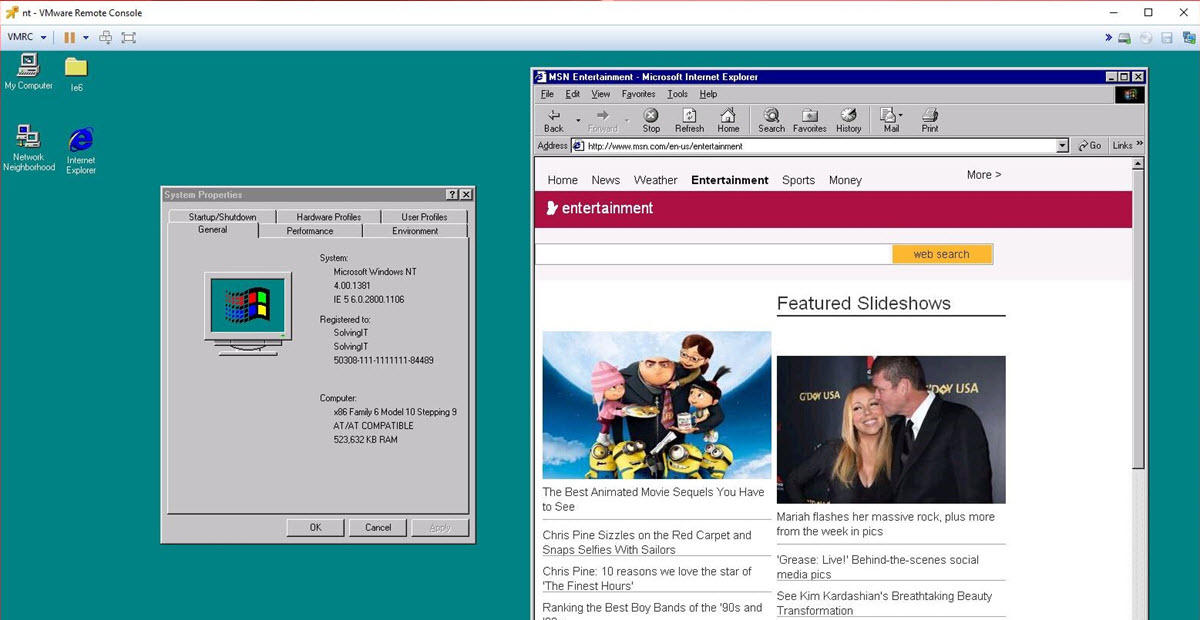Screen dimensions: 1200x620
Task: Click the IE vertical scrollbar track
Action: [1138, 545]
